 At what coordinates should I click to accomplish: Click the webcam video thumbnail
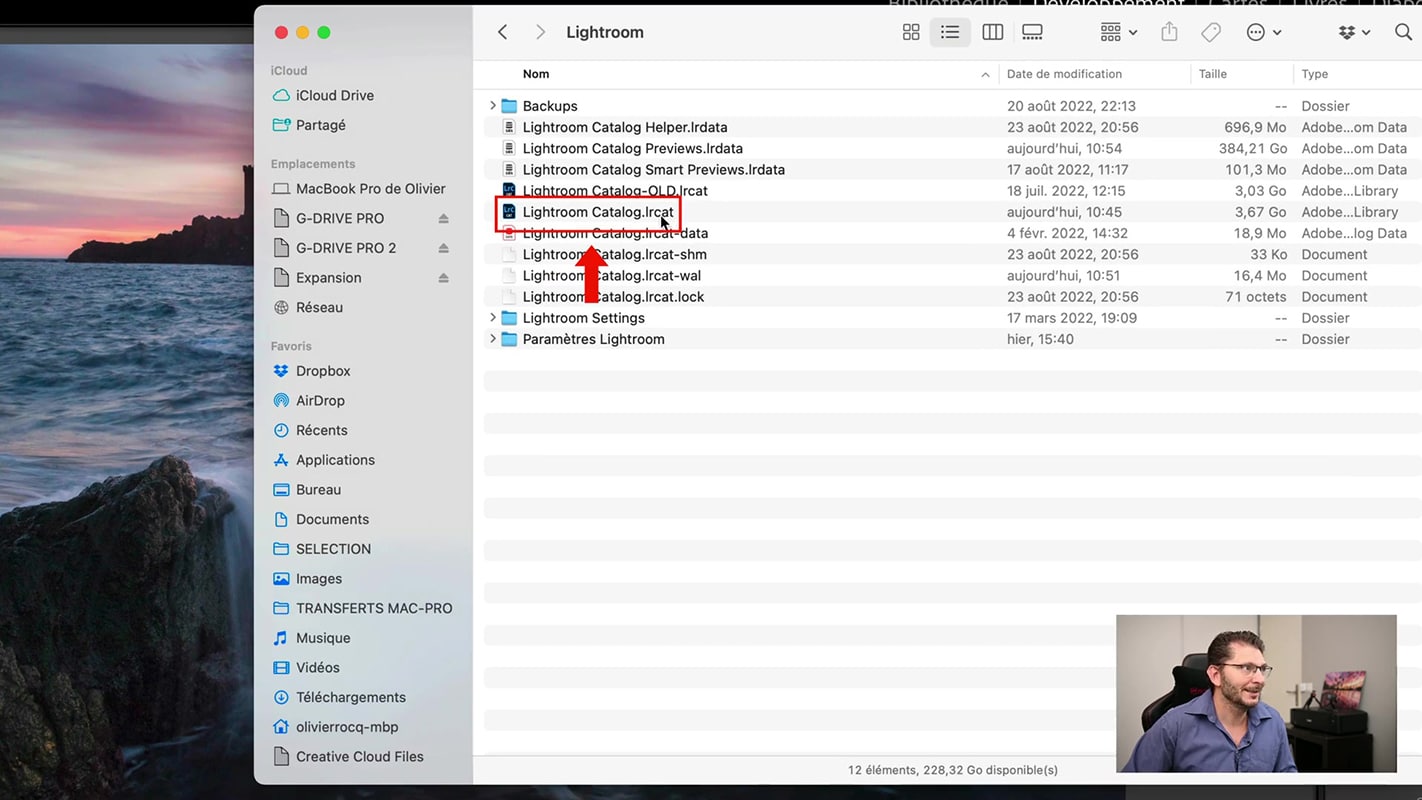pyautogui.click(x=1256, y=693)
